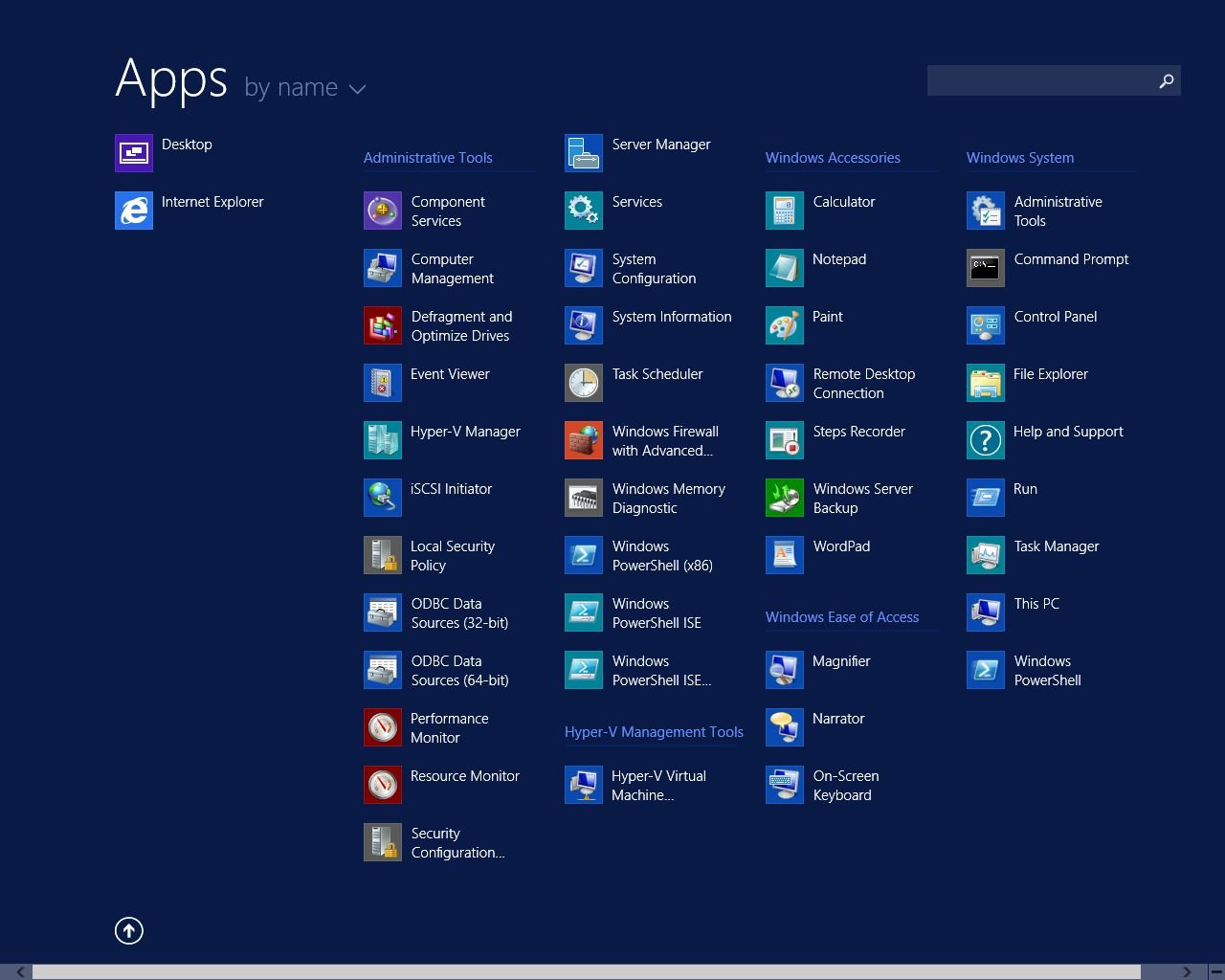
Task: Open Windows Server Backup icon
Action: point(785,498)
